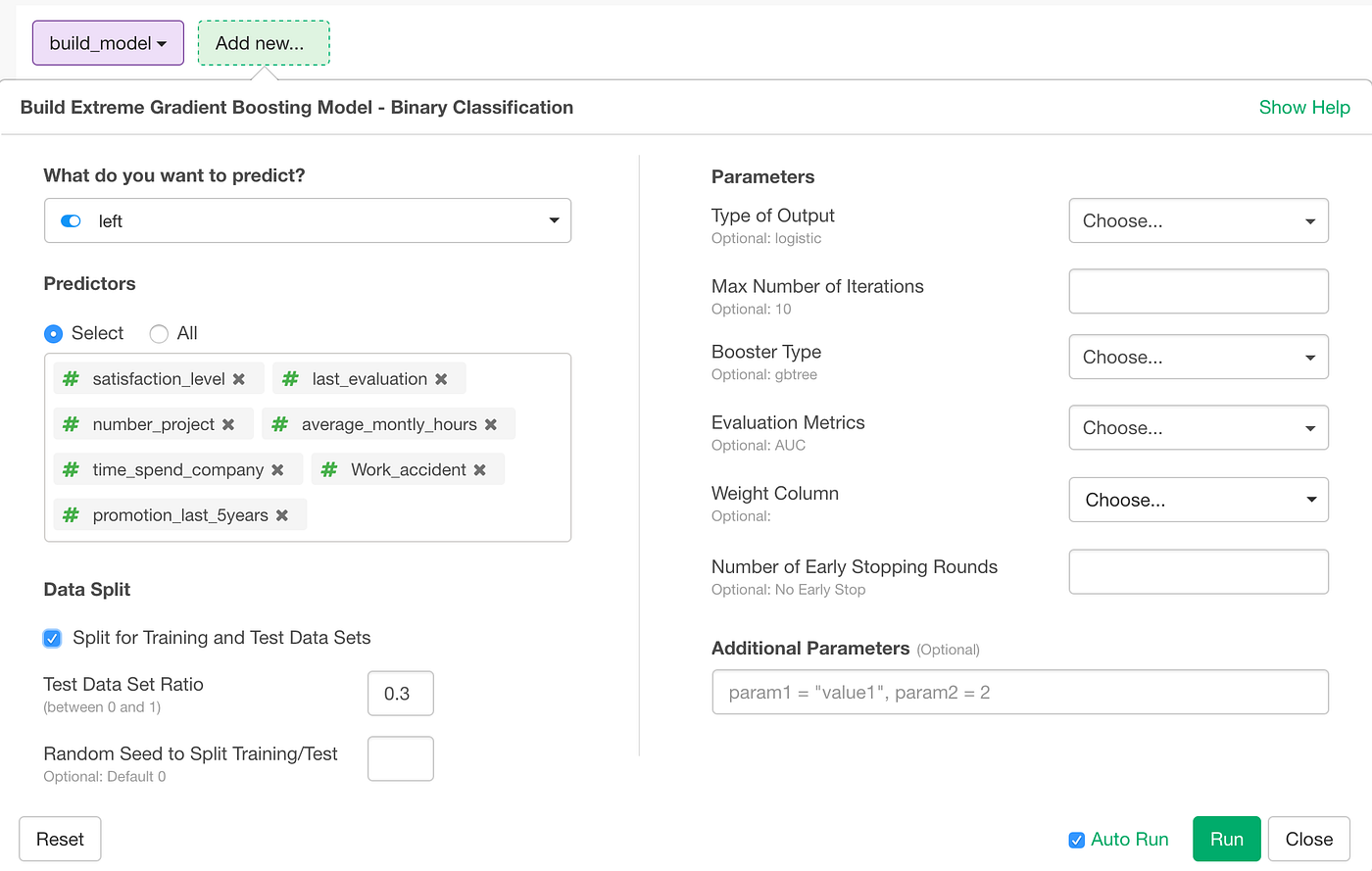This screenshot has width=1372, height=871.
Task: Remove the promotion_last_5years predictor chip
Action: click(x=281, y=514)
